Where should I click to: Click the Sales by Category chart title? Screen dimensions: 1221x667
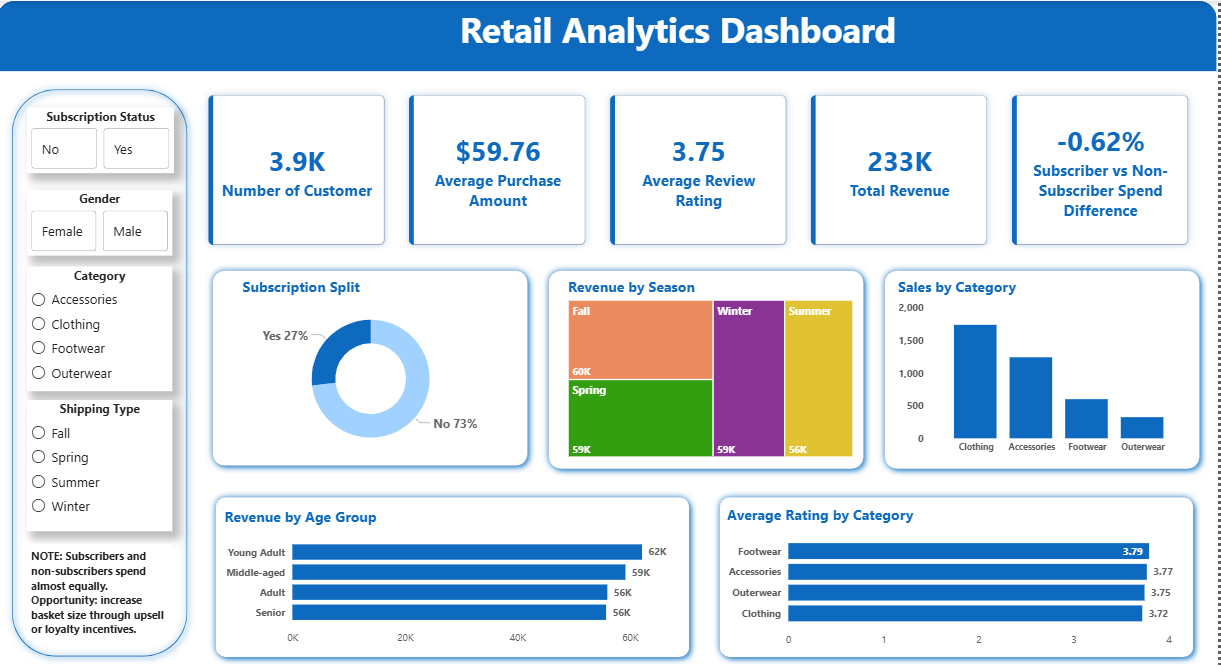coord(957,287)
